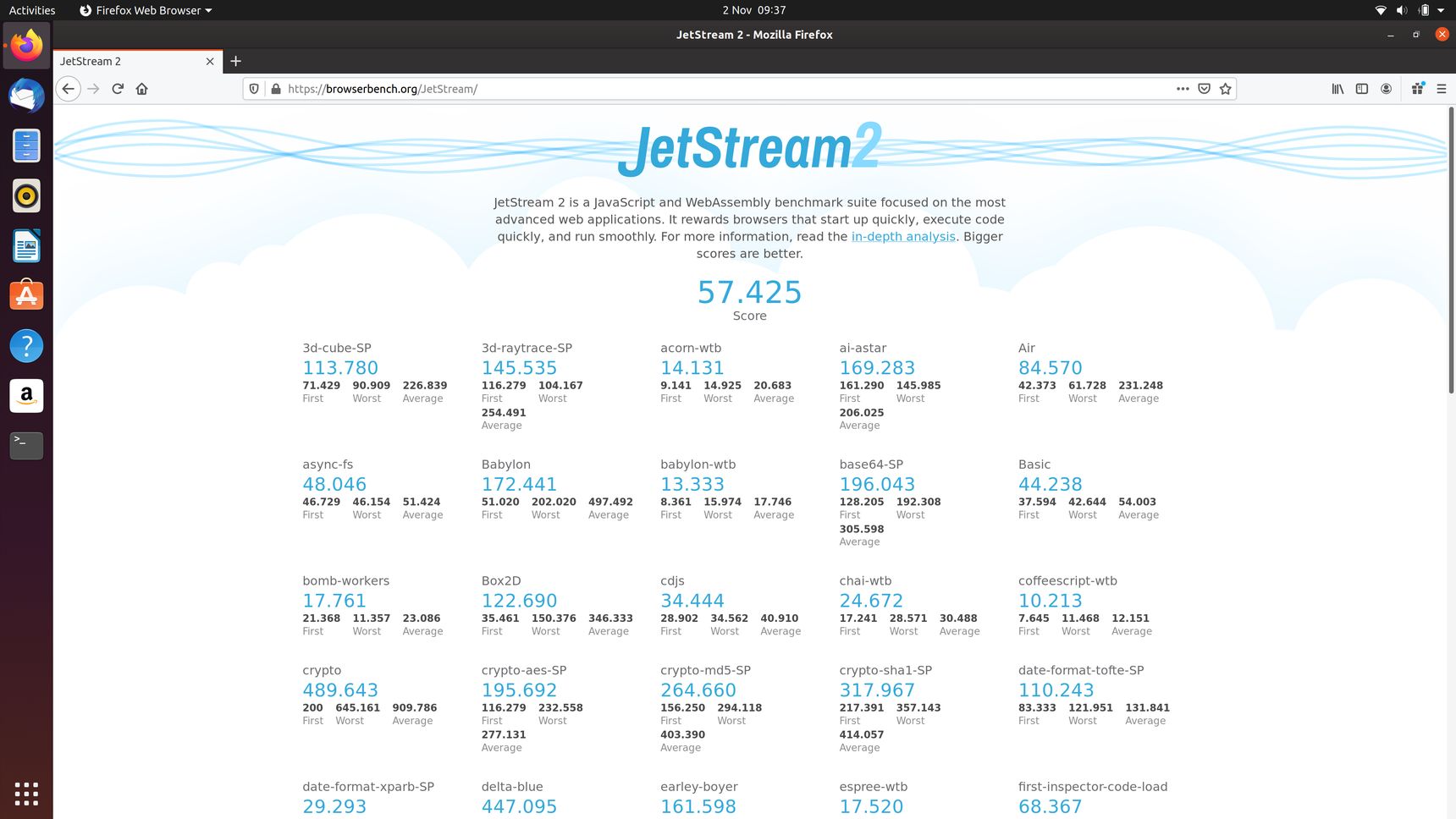The image size is (1456, 819).
Task: Launch Thunderbird Mail from dock
Action: 26,96
